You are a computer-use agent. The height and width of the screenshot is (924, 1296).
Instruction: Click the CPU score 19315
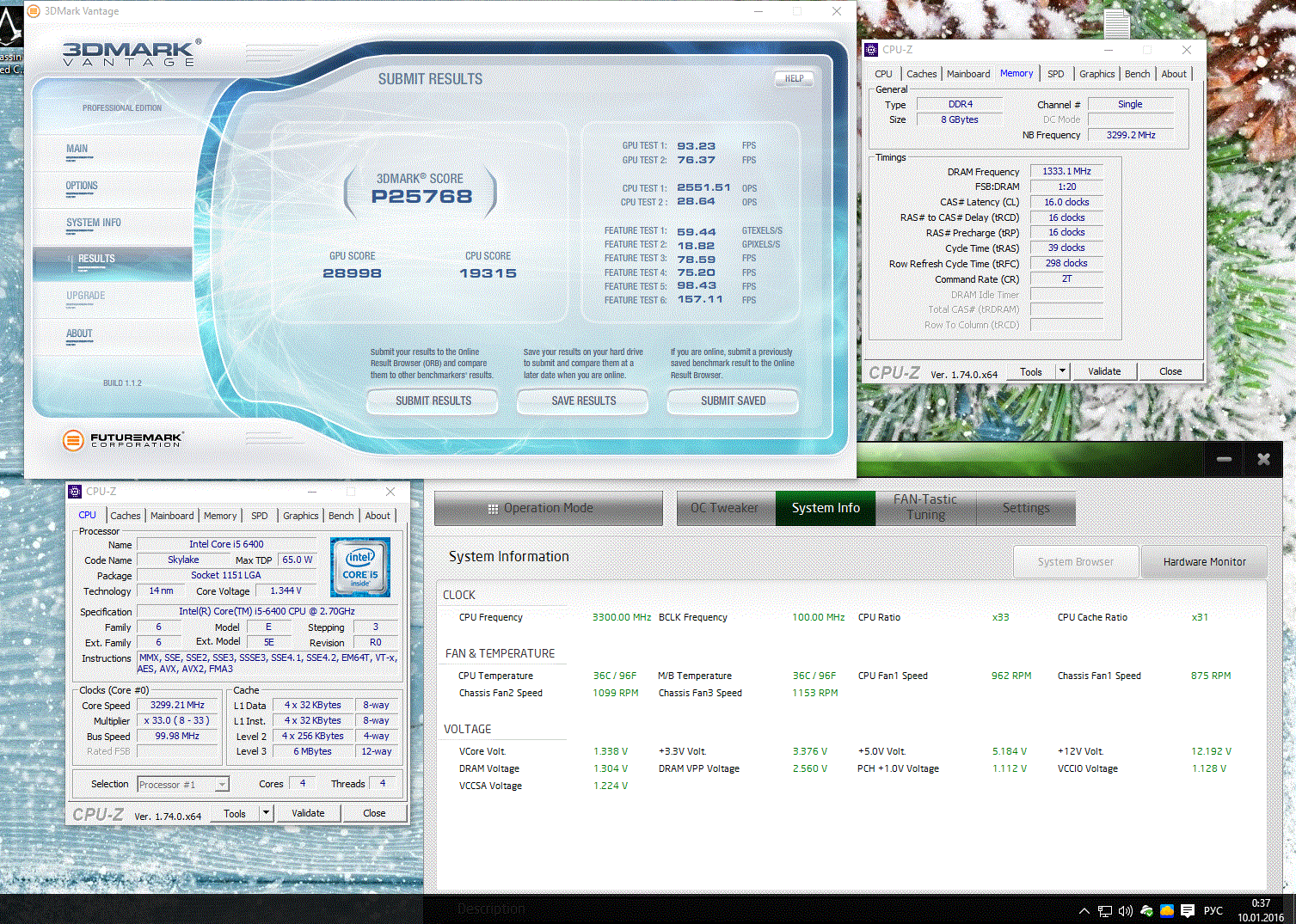coord(488,273)
